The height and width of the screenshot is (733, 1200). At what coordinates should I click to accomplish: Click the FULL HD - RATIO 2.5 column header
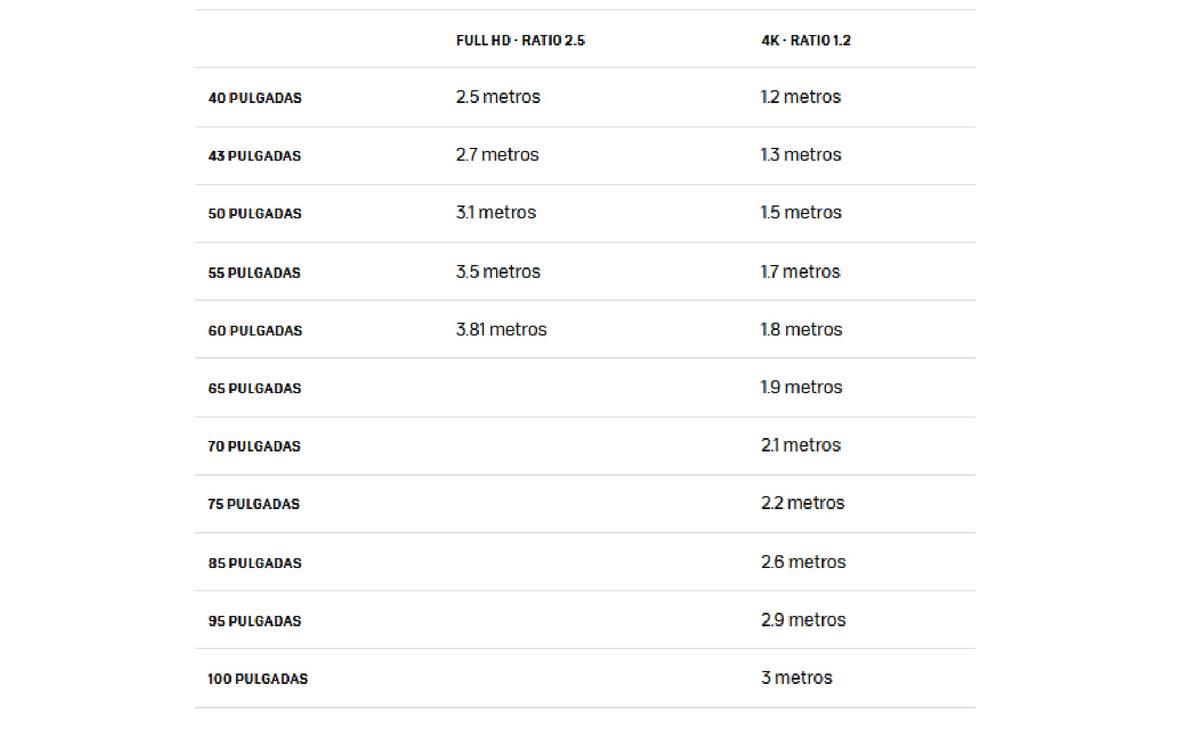coord(520,41)
